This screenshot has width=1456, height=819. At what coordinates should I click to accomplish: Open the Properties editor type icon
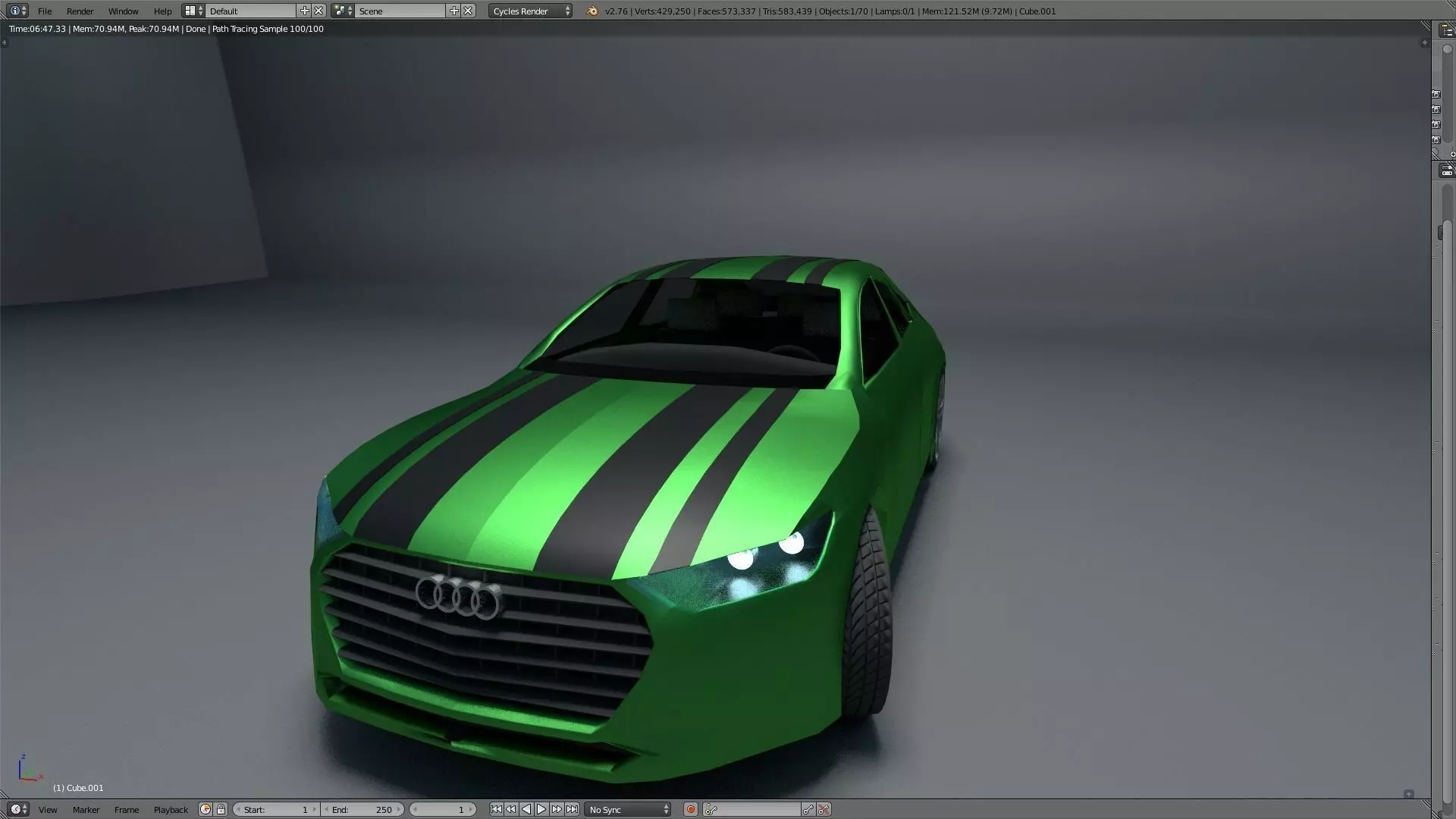[1447, 171]
